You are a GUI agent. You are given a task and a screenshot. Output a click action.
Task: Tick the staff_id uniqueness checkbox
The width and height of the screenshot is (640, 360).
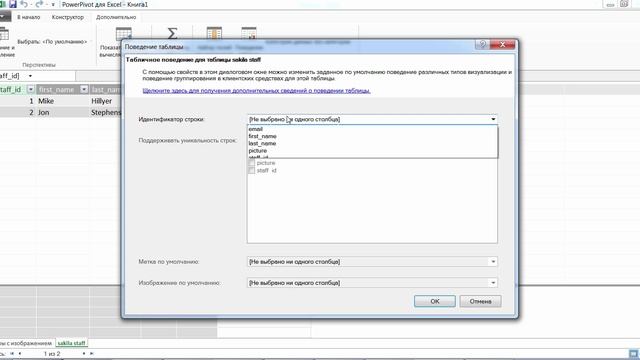251,170
